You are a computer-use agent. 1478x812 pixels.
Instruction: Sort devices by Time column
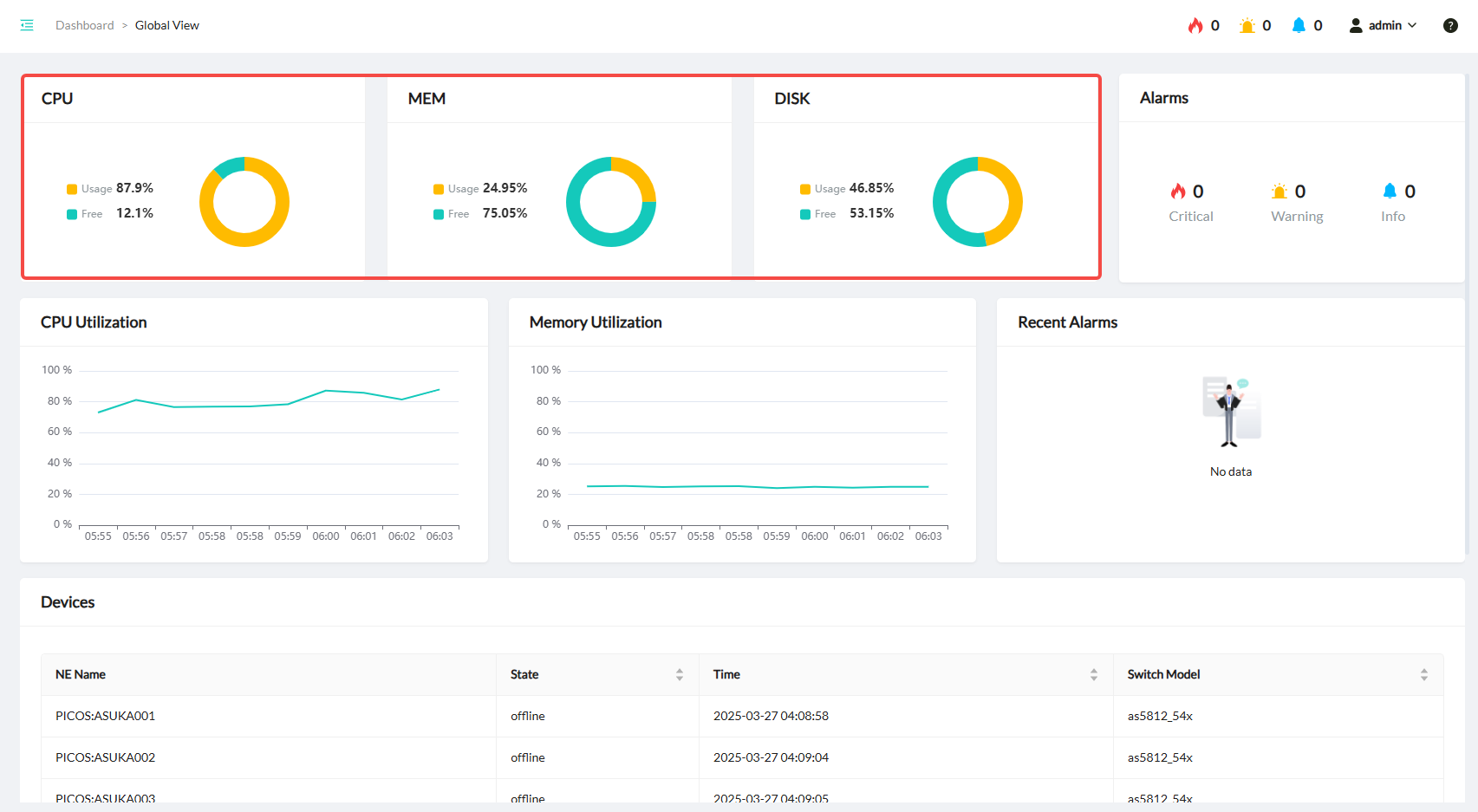tap(1094, 674)
